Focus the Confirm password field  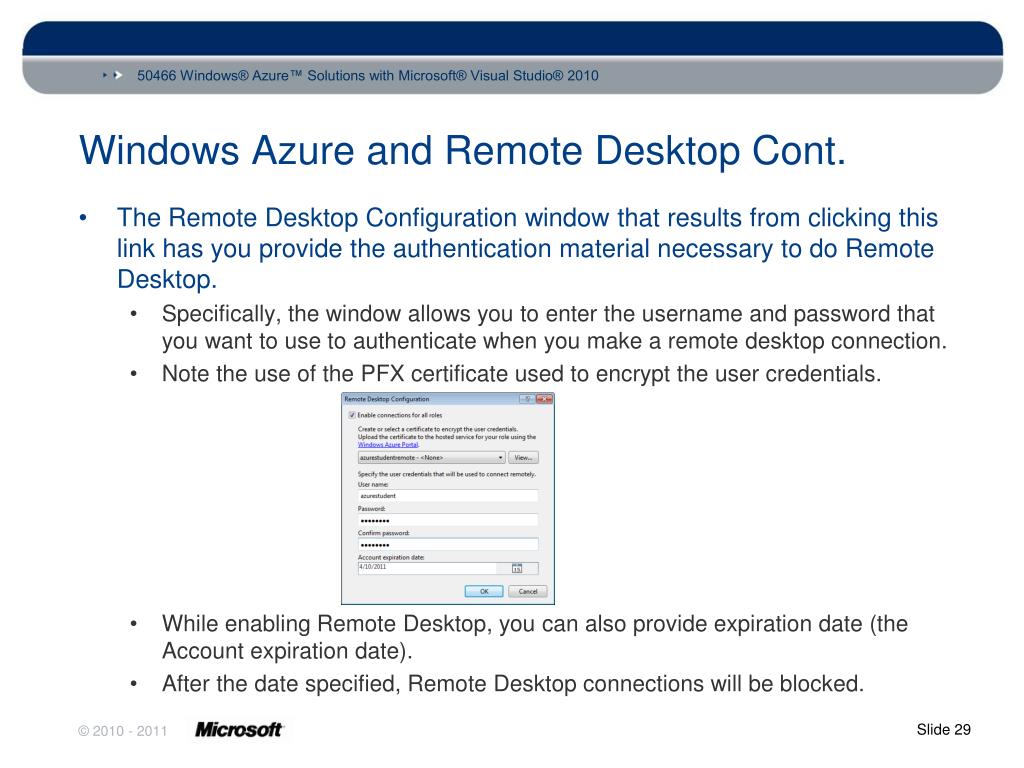coord(447,545)
